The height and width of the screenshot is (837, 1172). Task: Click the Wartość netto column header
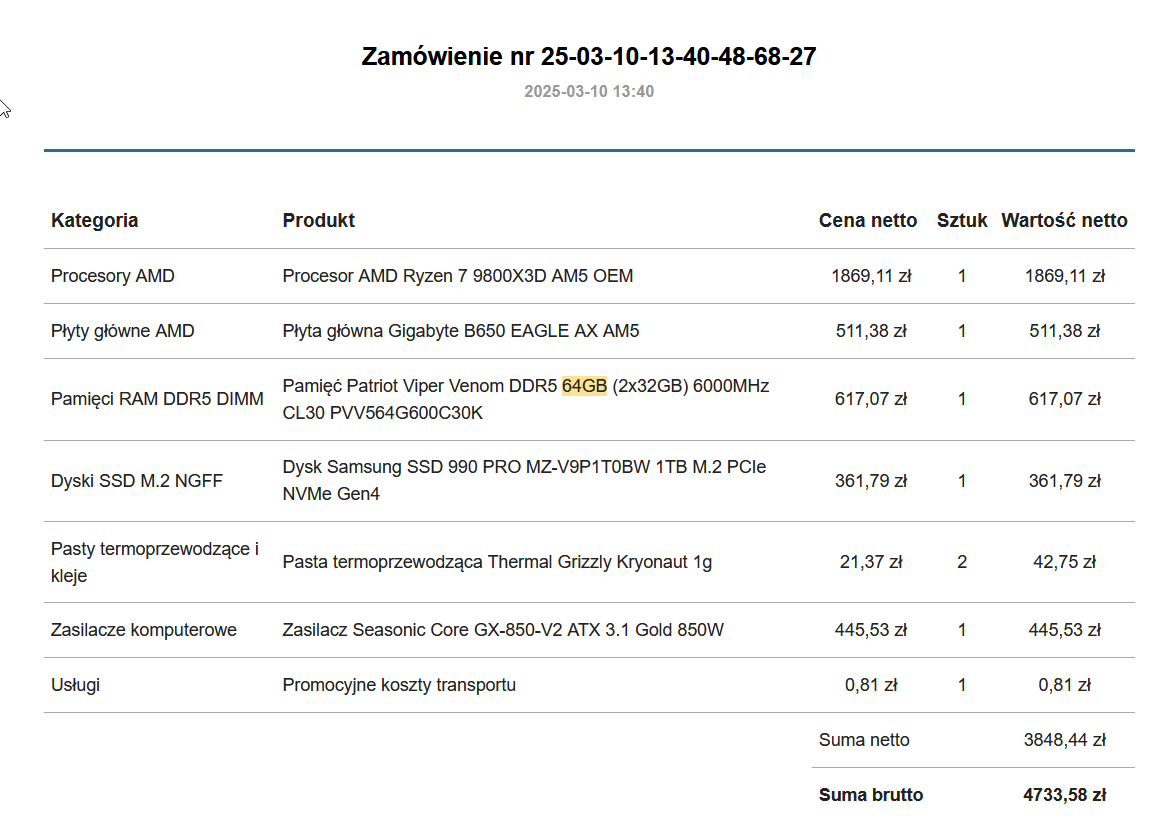(1064, 220)
